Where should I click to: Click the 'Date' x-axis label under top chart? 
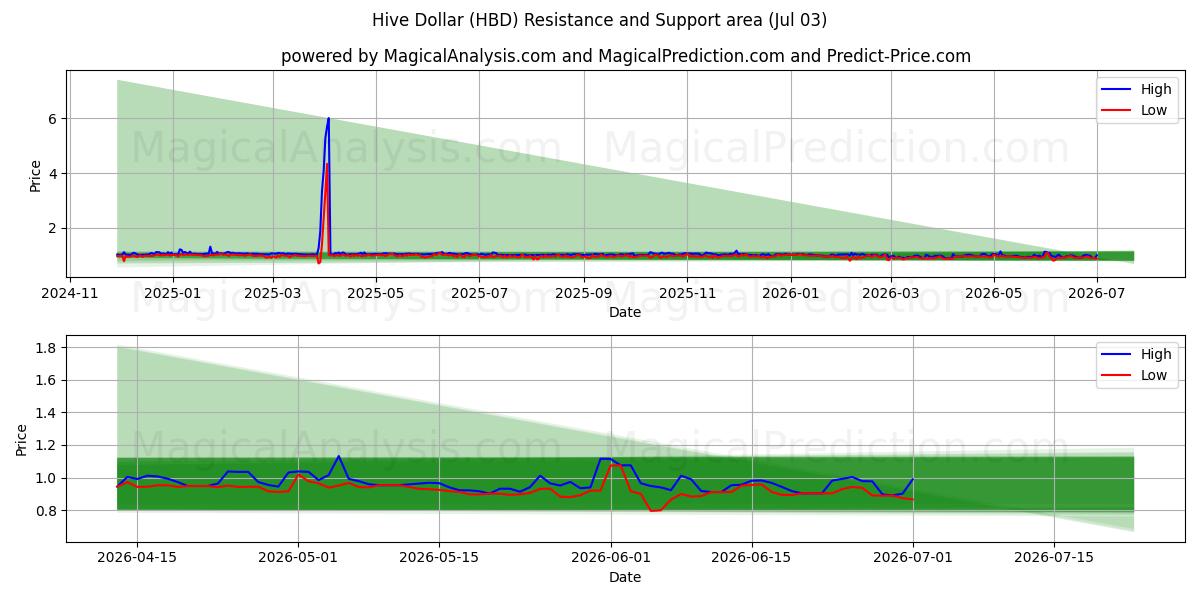pyautogui.click(x=625, y=312)
